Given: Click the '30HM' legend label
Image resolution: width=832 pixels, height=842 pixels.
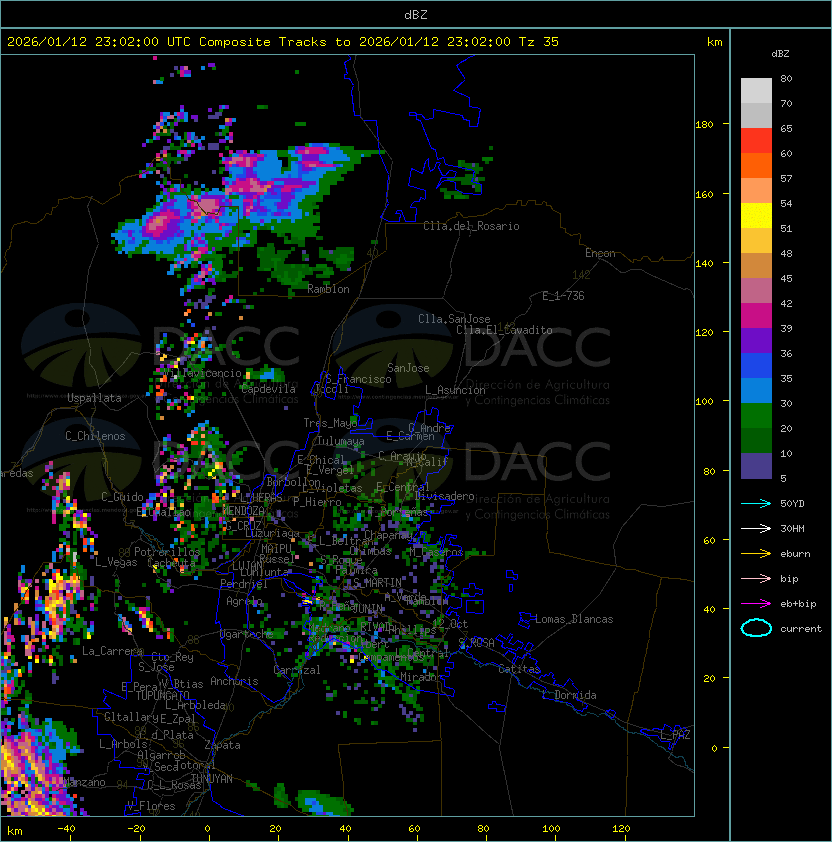Looking at the screenshot, I should (x=792, y=528).
